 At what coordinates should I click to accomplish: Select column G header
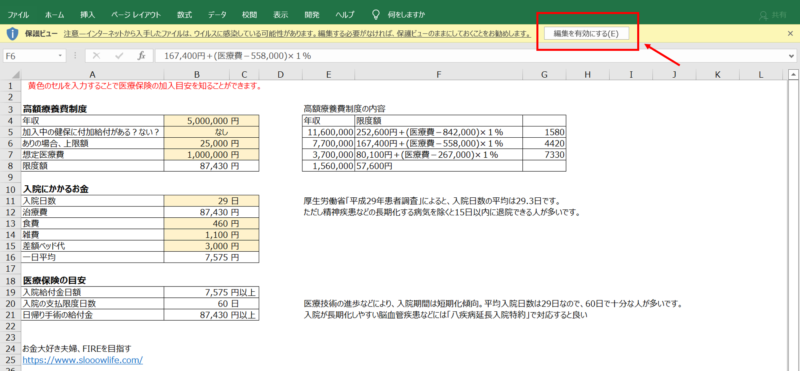click(544, 75)
